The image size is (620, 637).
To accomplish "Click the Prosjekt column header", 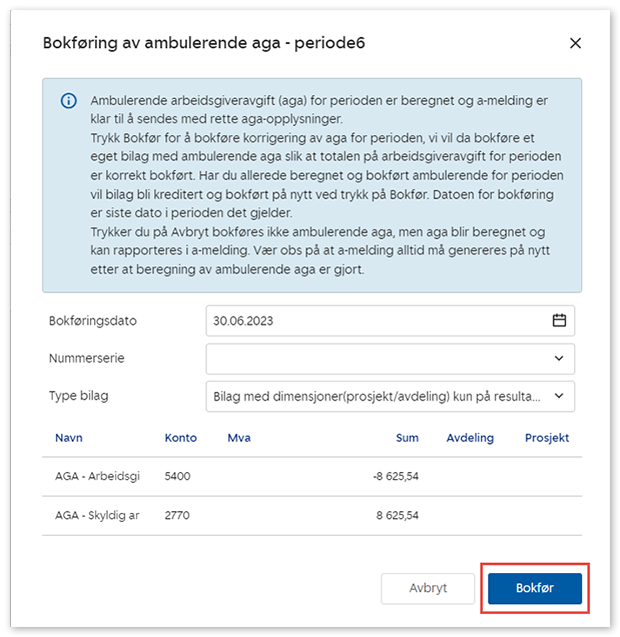I will pyautogui.click(x=547, y=438).
